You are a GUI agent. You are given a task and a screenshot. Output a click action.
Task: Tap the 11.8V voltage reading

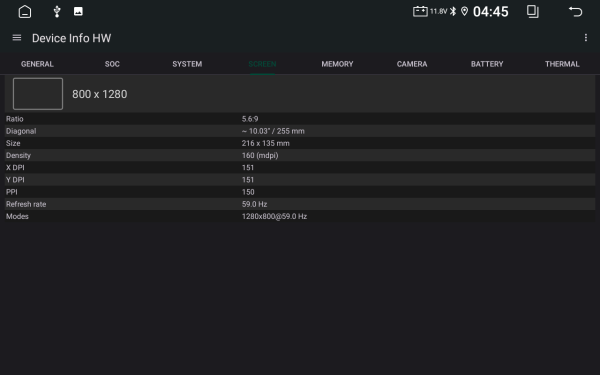coord(439,11)
